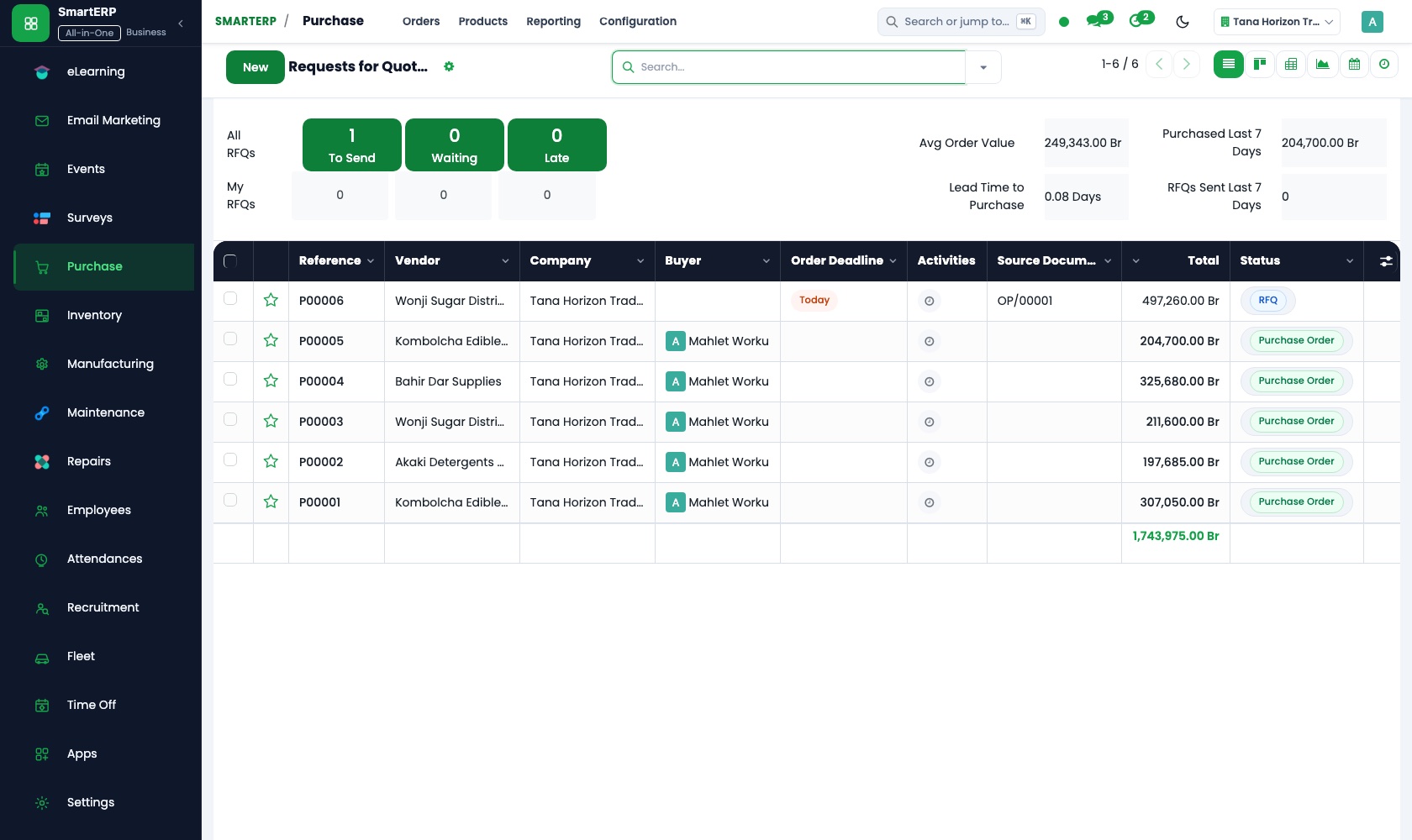Click the SmartERP home grid icon

click(x=31, y=24)
